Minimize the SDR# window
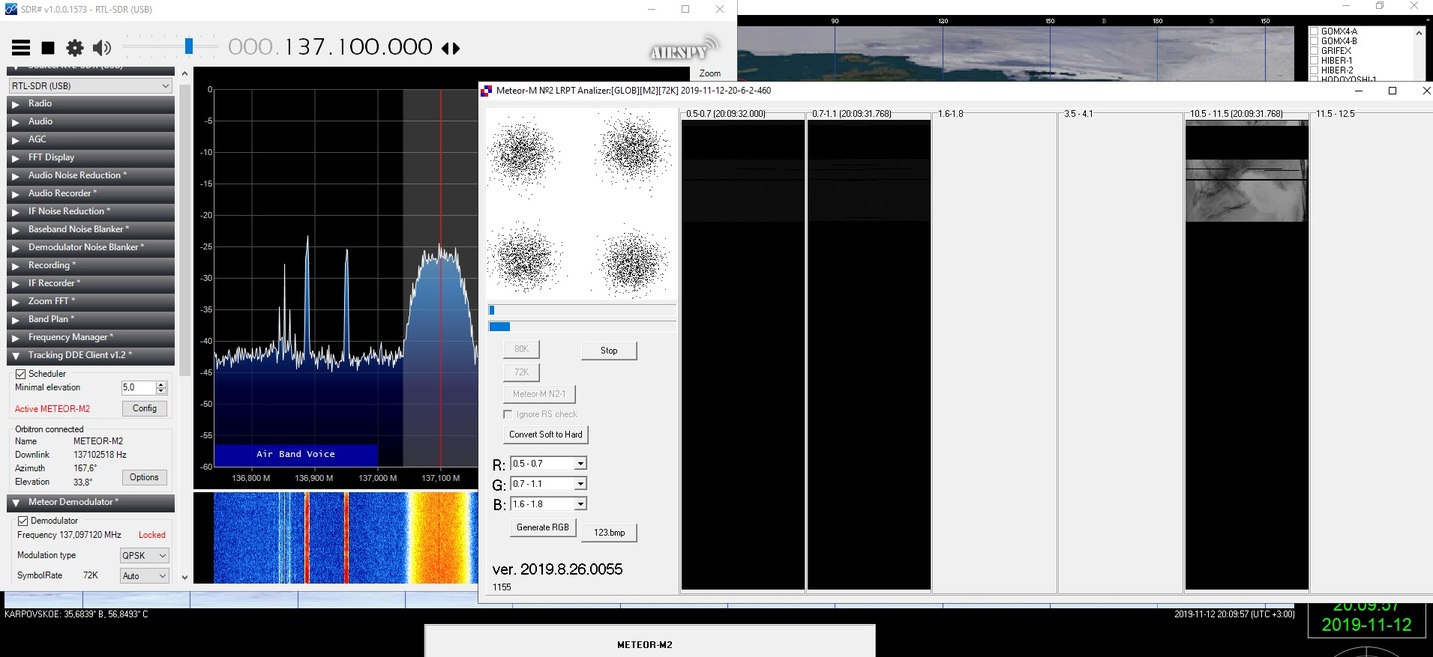 pos(651,9)
